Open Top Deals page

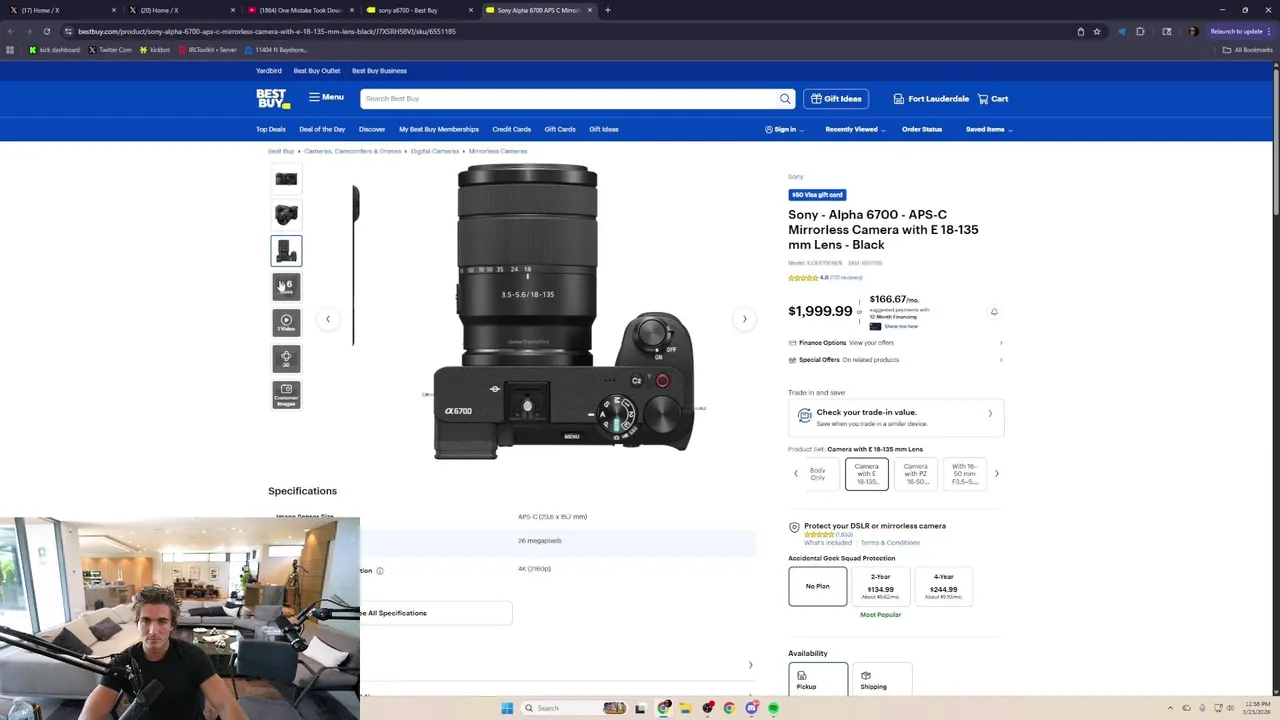[x=271, y=129]
